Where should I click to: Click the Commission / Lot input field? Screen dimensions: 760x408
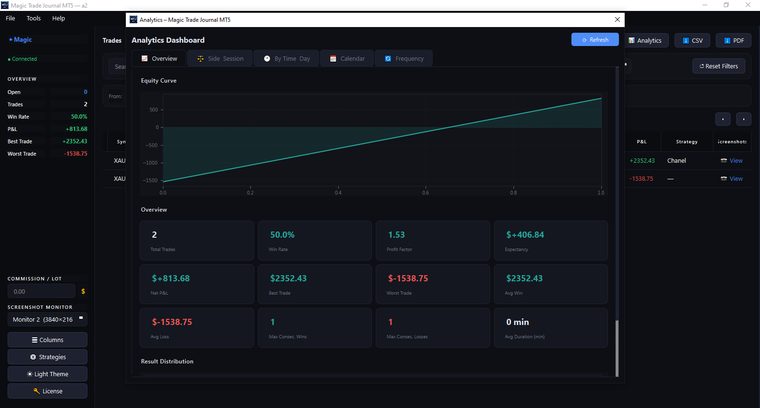(41, 291)
